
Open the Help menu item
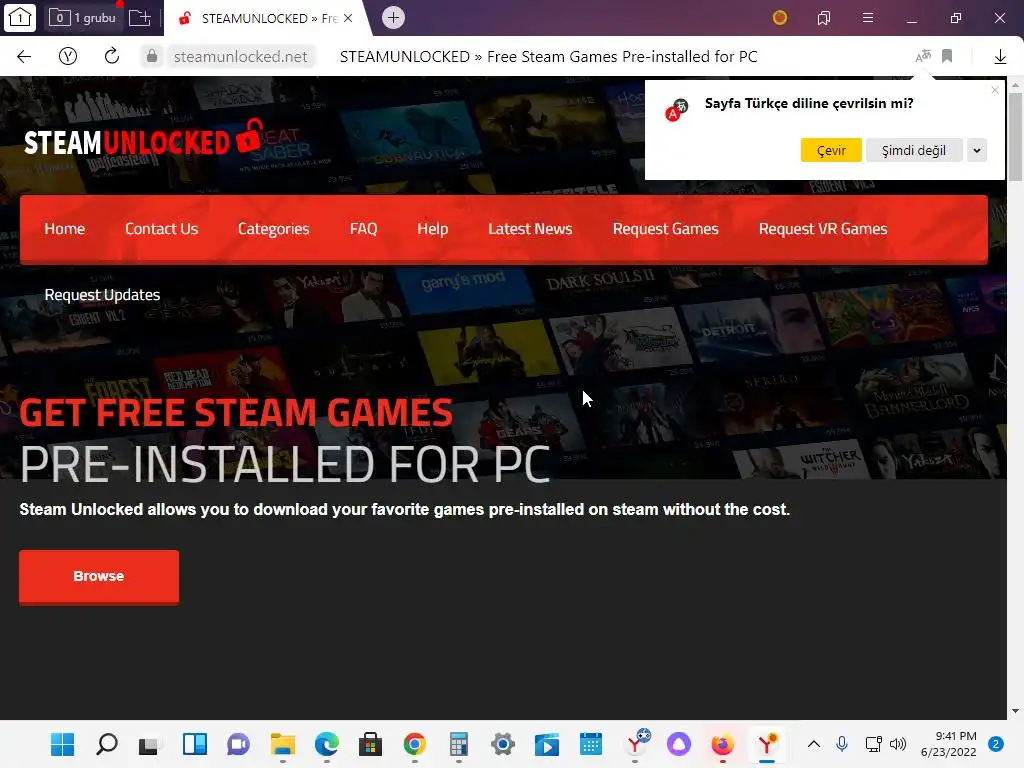432,229
